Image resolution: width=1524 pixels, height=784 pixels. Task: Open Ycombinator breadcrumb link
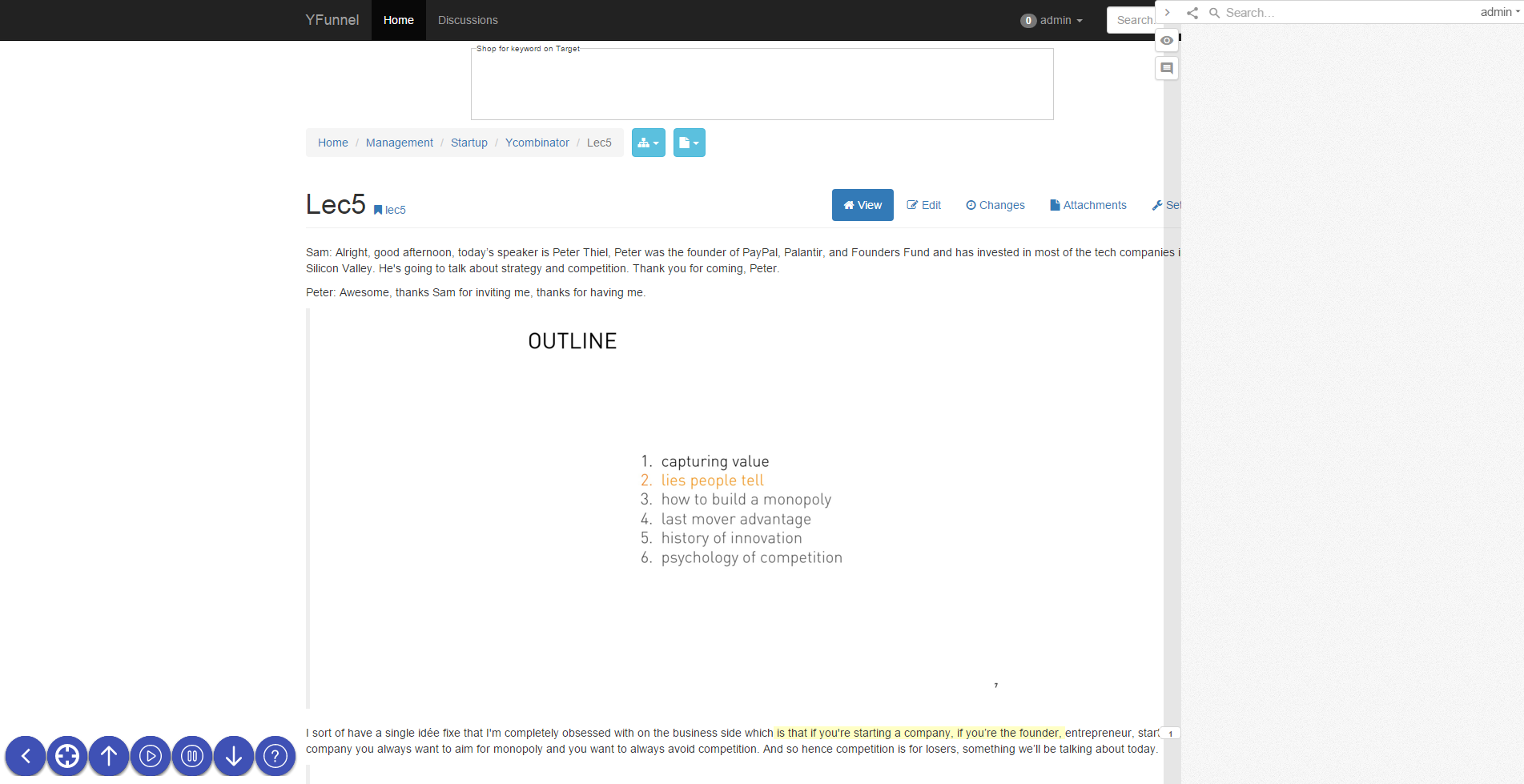tap(537, 143)
